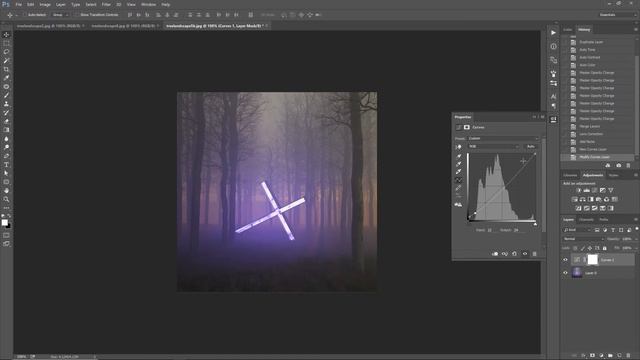Add a Levels adjustment

(x=587, y=190)
